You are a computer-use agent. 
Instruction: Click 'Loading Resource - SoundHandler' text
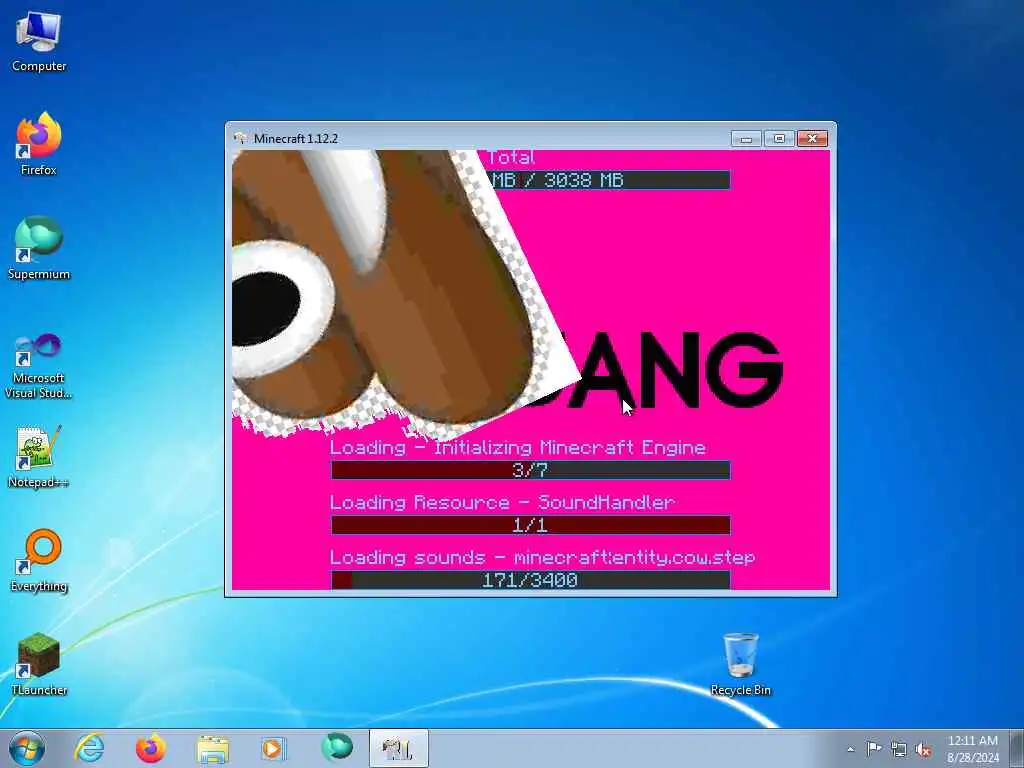[x=502, y=503]
